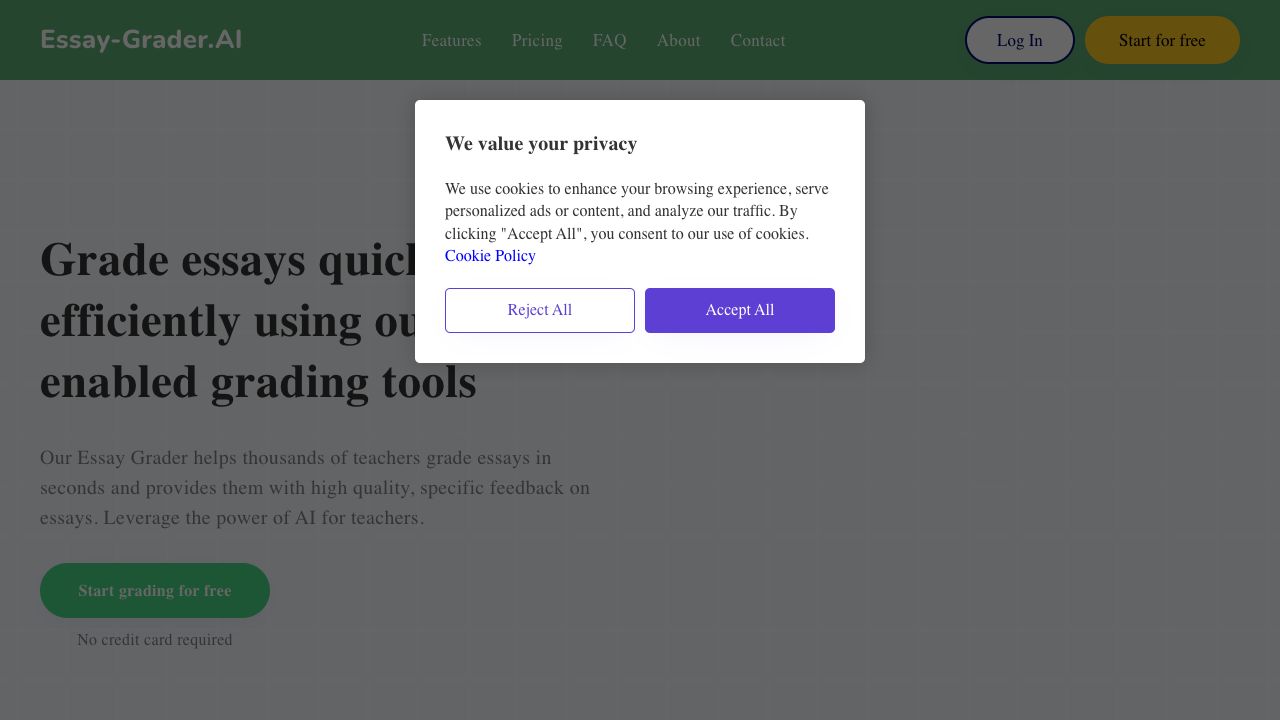Screen dimensions: 1280x720
Task: Click empty header space left of Features
Action: pyautogui.click(x=330, y=40)
